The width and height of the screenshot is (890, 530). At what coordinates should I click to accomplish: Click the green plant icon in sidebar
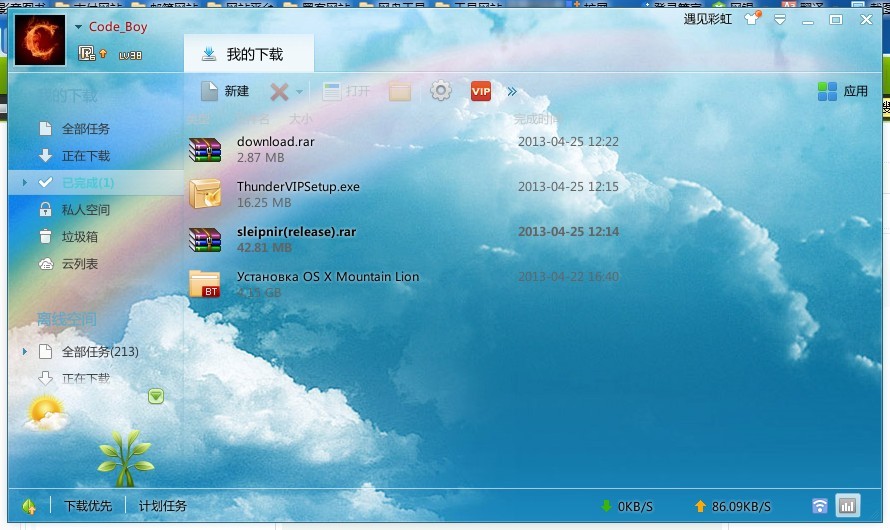click(125, 455)
